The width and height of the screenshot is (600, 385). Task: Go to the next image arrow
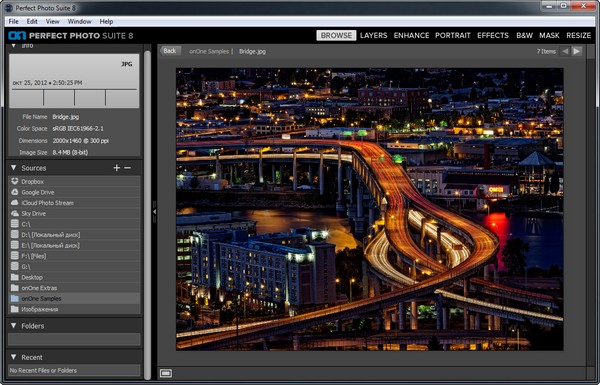click(577, 51)
